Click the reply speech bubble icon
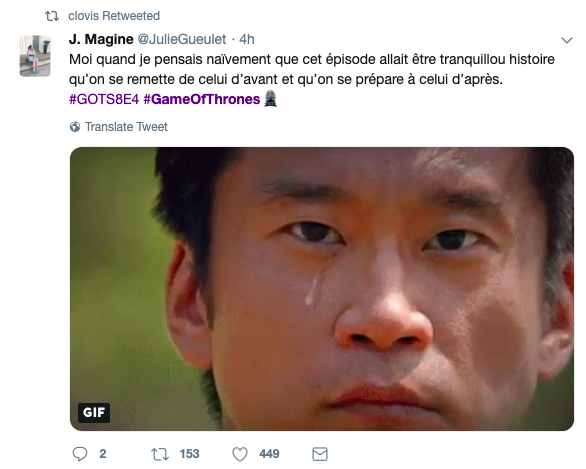The width and height of the screenshot is (586, 469). pos(80,454)
